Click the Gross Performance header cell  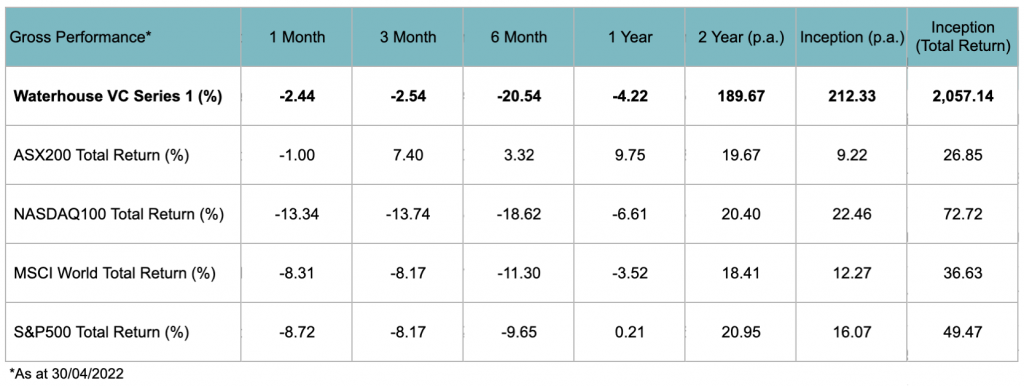coord(123,37)
